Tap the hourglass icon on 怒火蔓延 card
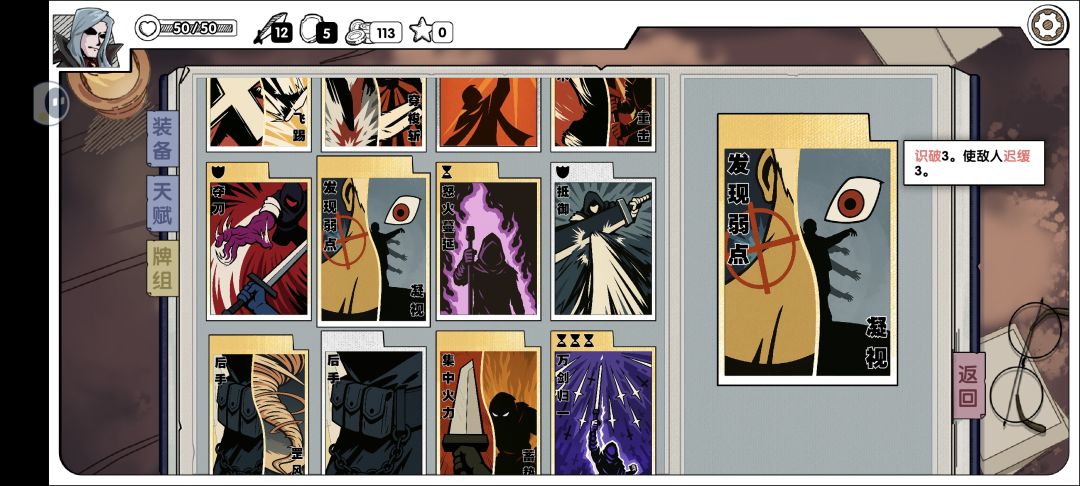The width and height of the screenshot is (1080, 486). point(447,171)
